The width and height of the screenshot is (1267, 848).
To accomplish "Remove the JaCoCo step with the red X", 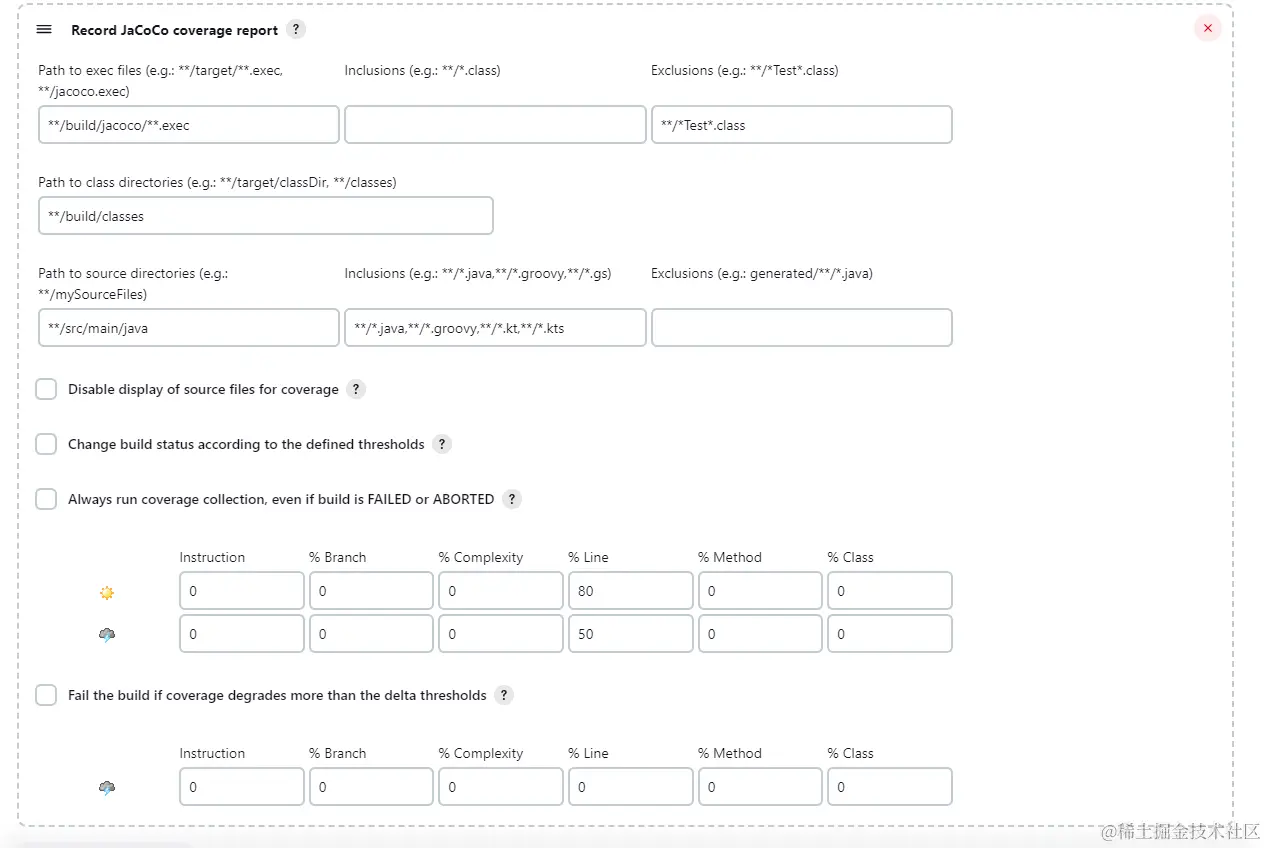I will (x=1207, y=28).
